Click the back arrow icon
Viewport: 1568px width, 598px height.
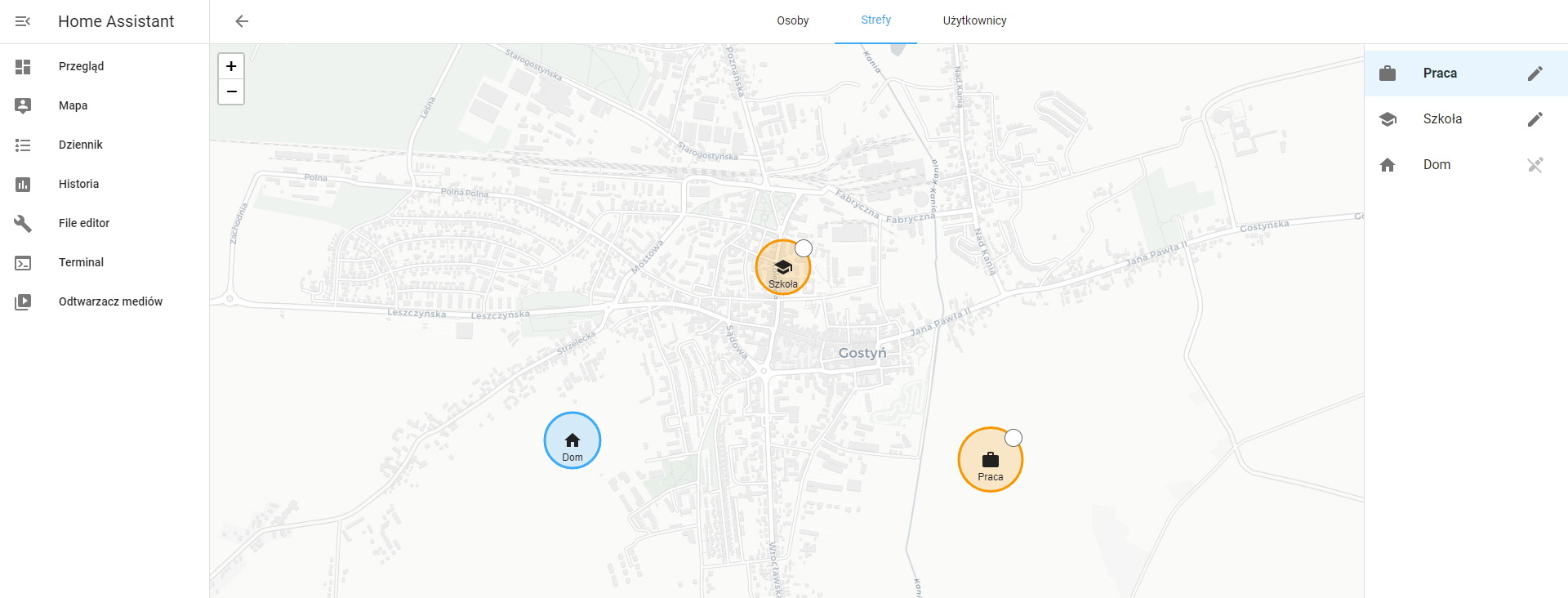click(242, 21)
